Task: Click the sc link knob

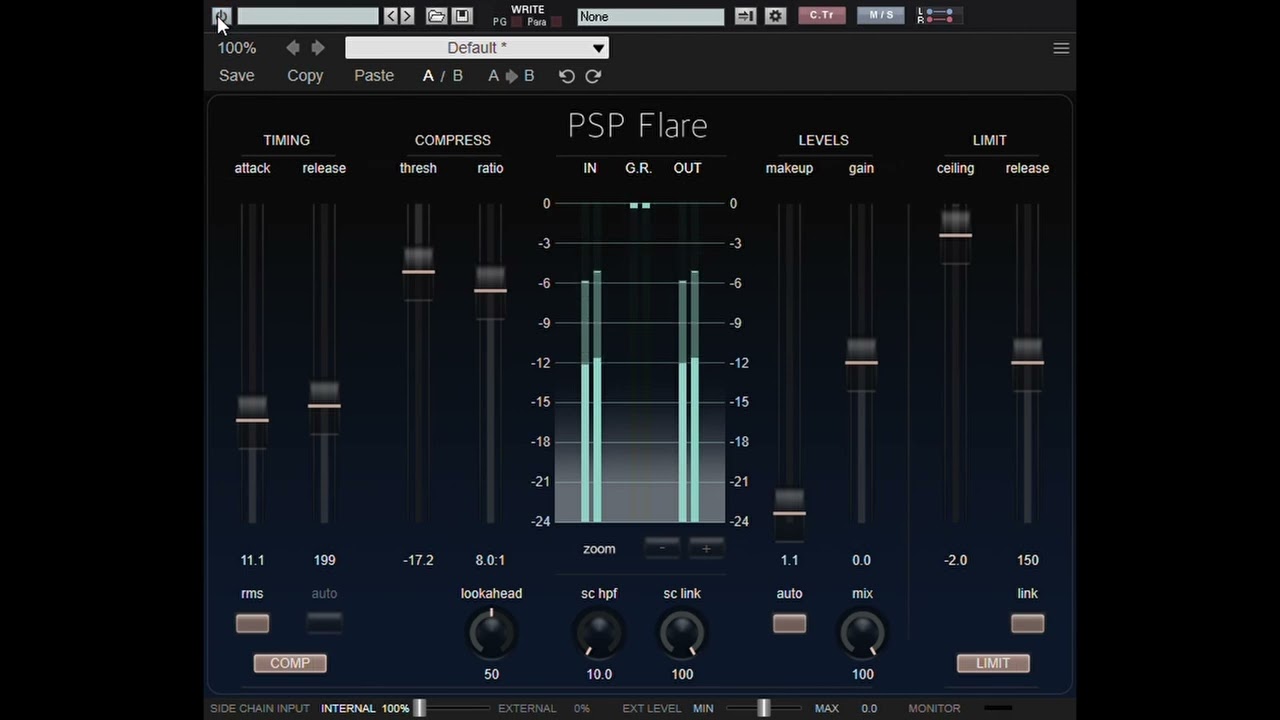Action: pyautogui.click(x=682, y=633)
